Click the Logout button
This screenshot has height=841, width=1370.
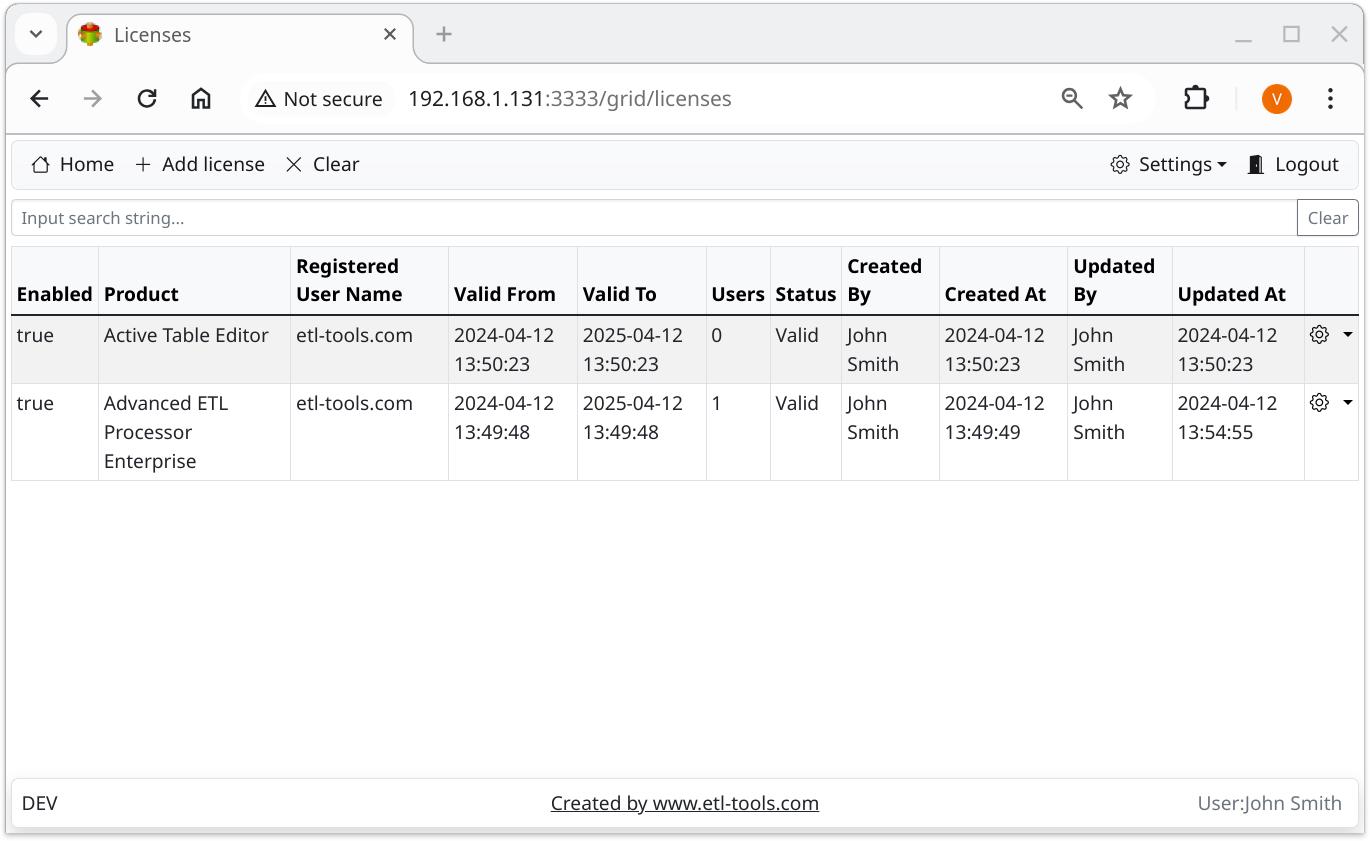1292,164
